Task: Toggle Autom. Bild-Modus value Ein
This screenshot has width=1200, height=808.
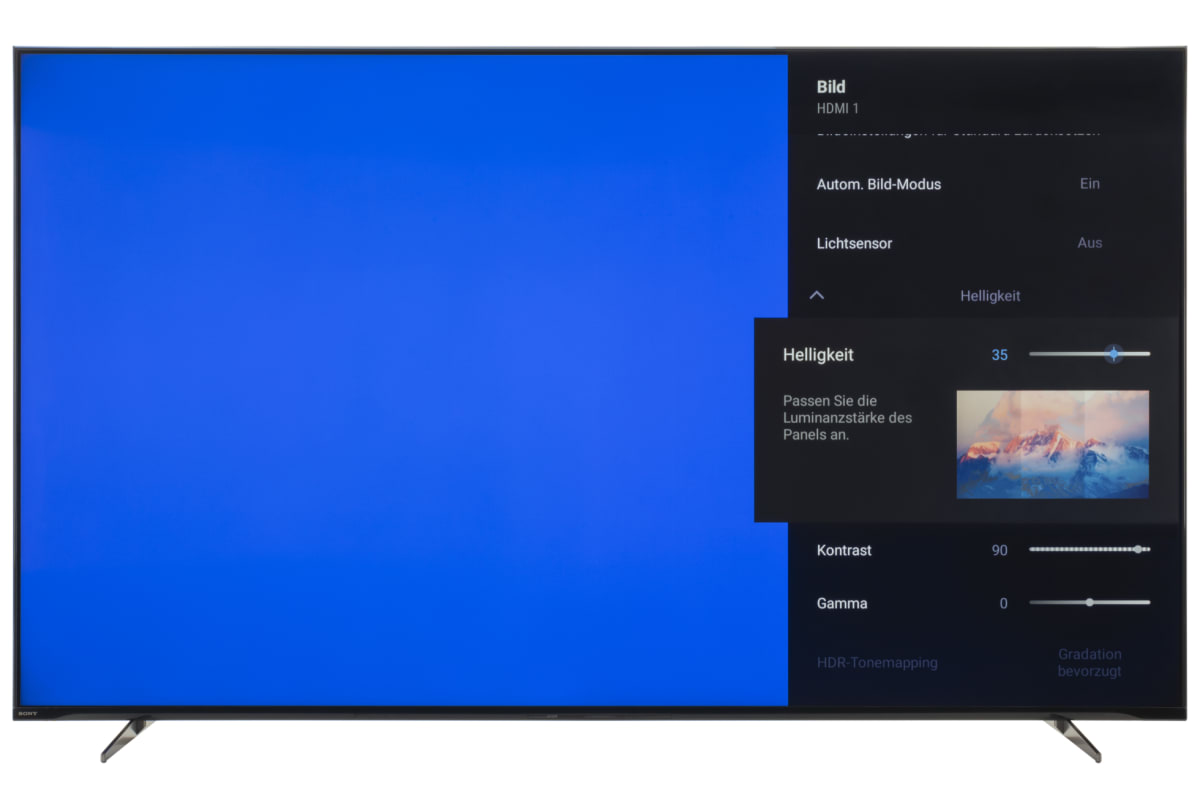Action: point(1090,184)
